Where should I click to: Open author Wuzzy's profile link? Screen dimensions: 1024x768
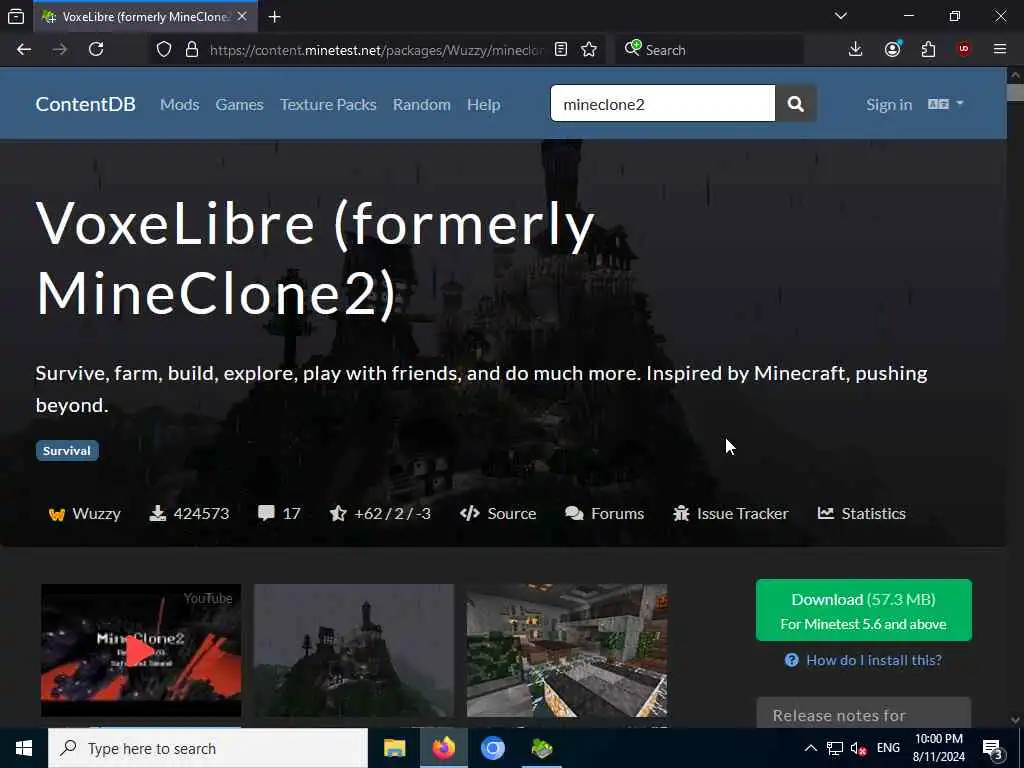tap(85, 513)
